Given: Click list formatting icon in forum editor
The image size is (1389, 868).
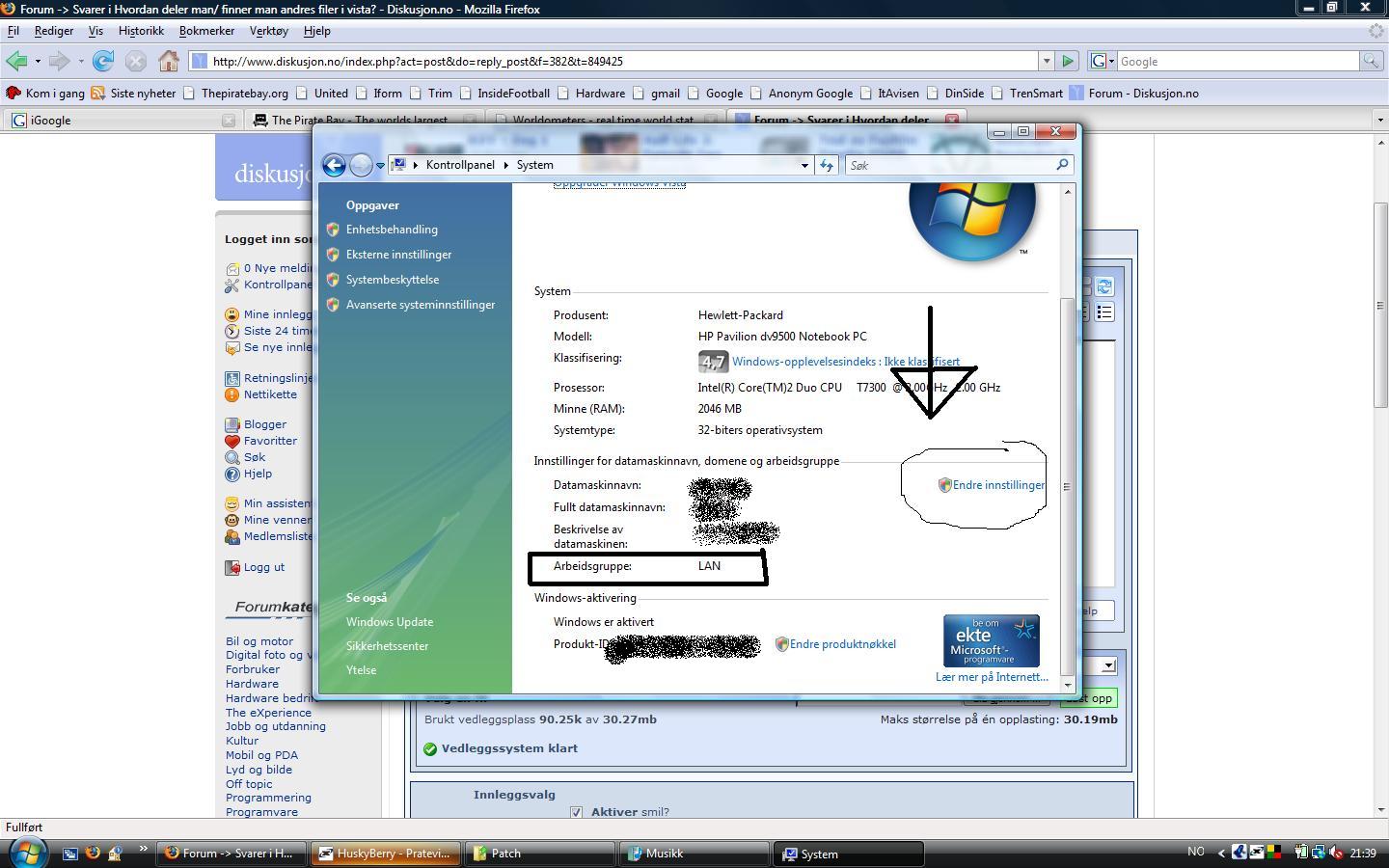Looking at the screenshot, I should tap(1104, 312).
